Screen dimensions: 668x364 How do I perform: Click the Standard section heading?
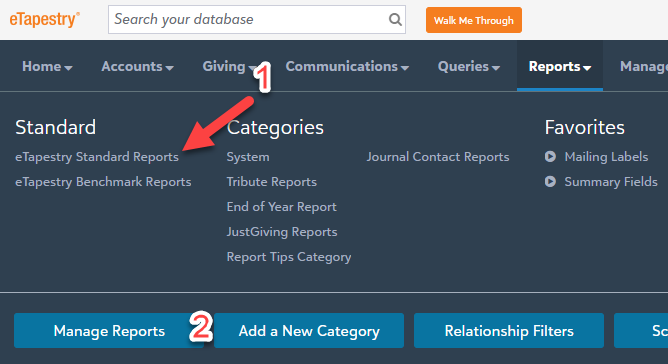tap(56, 127)
